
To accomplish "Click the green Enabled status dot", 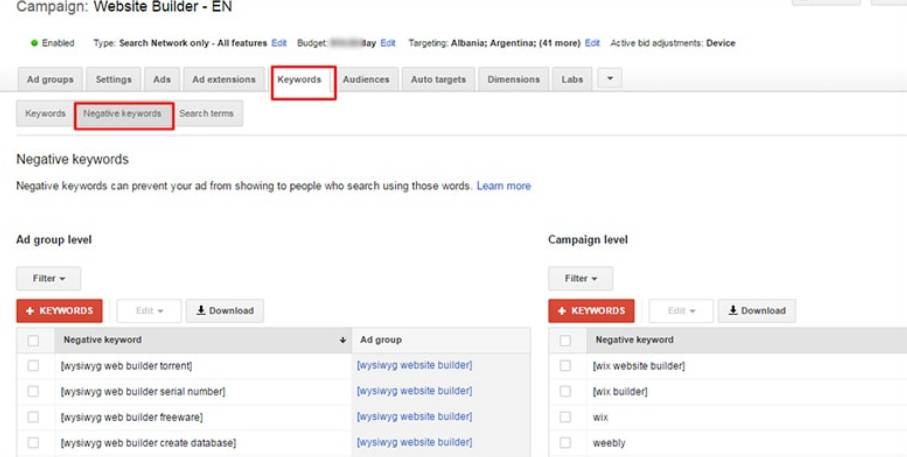I will (x=34, y=44).
